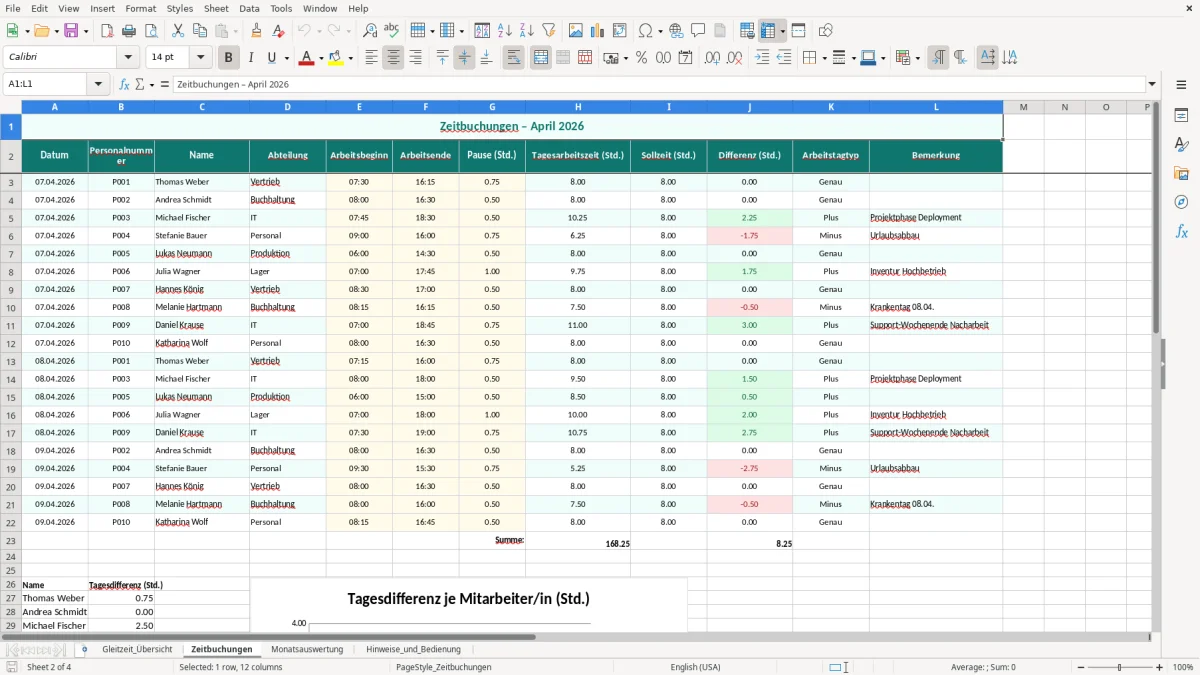
Task: Click the Insert Hyperlink globe icon
Action: [676, 31]
